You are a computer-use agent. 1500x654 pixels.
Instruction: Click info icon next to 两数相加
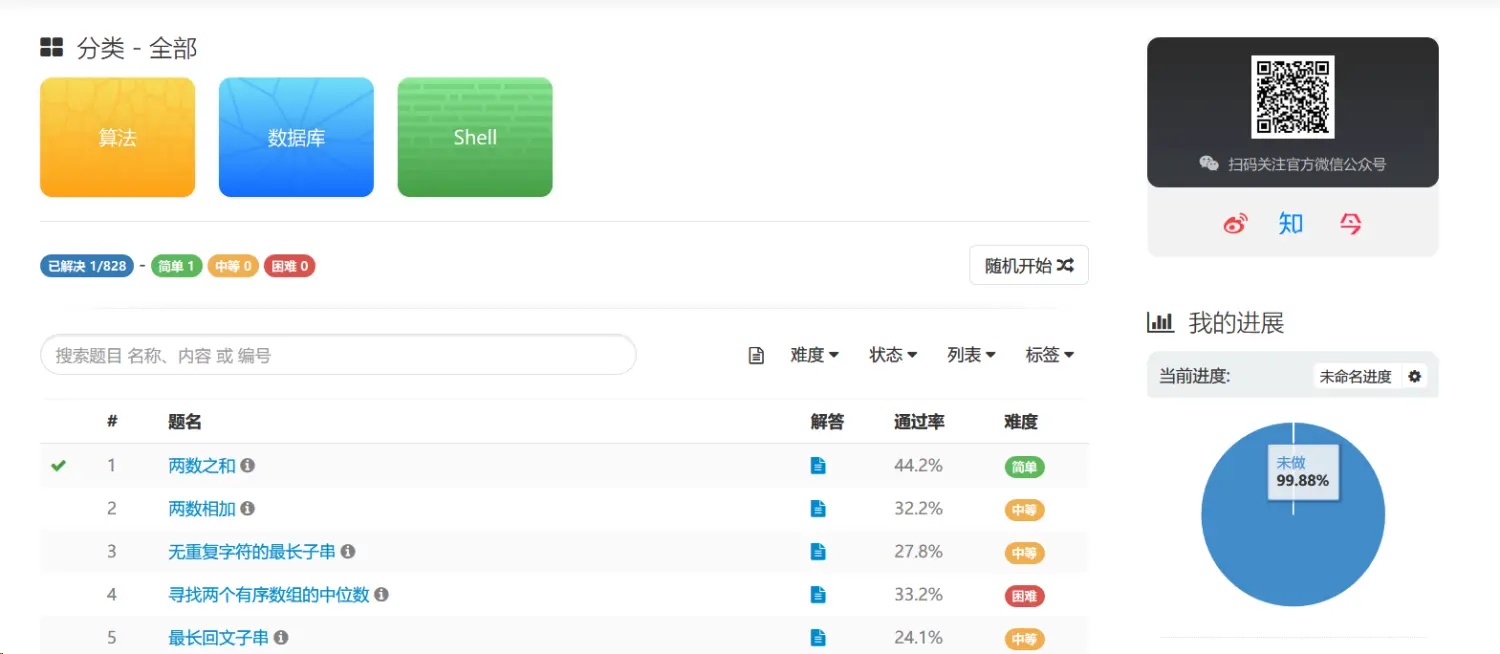248,508
